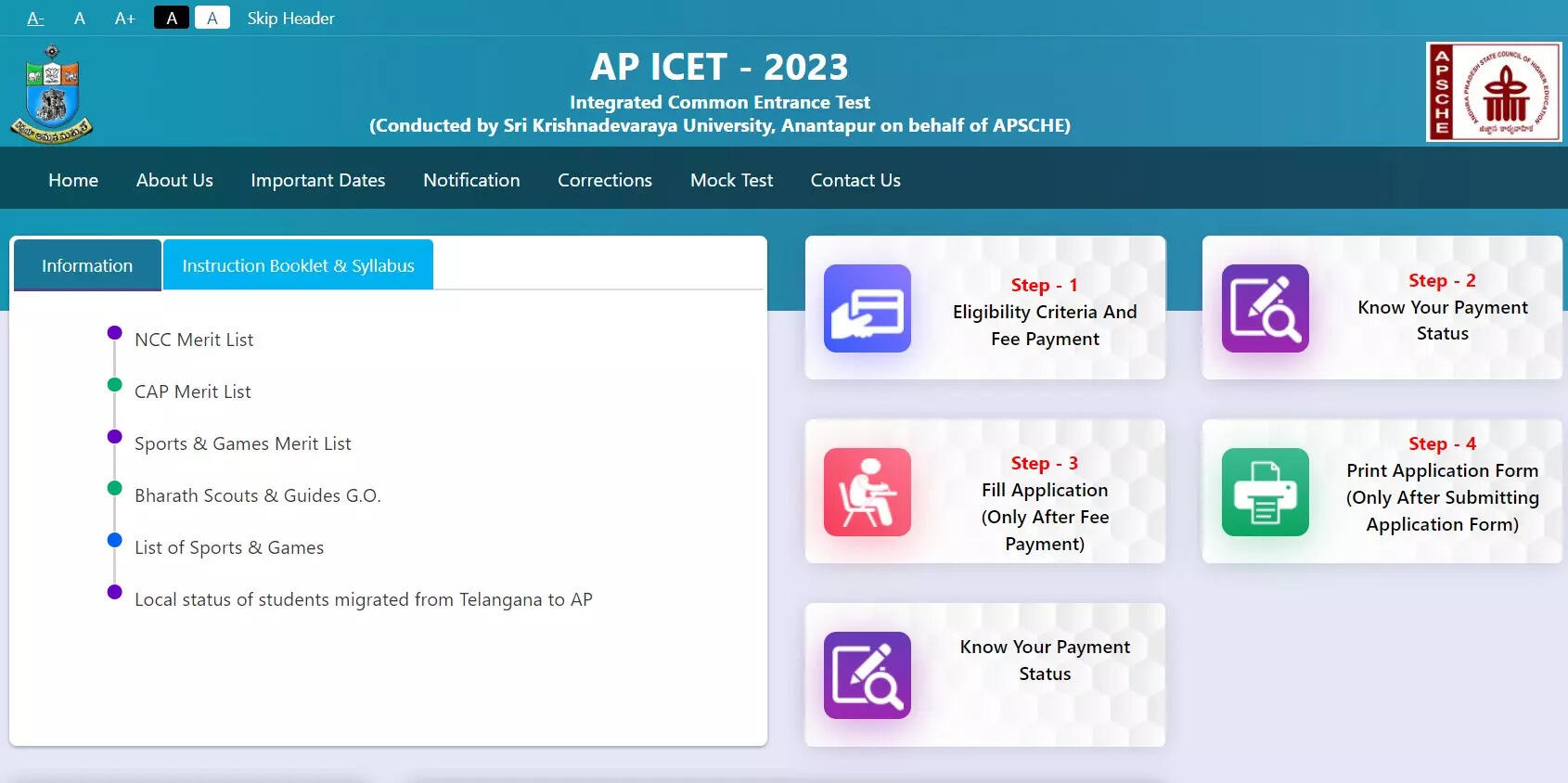
Task: Open the NCC Merit List link
Action: coord(194,340)
